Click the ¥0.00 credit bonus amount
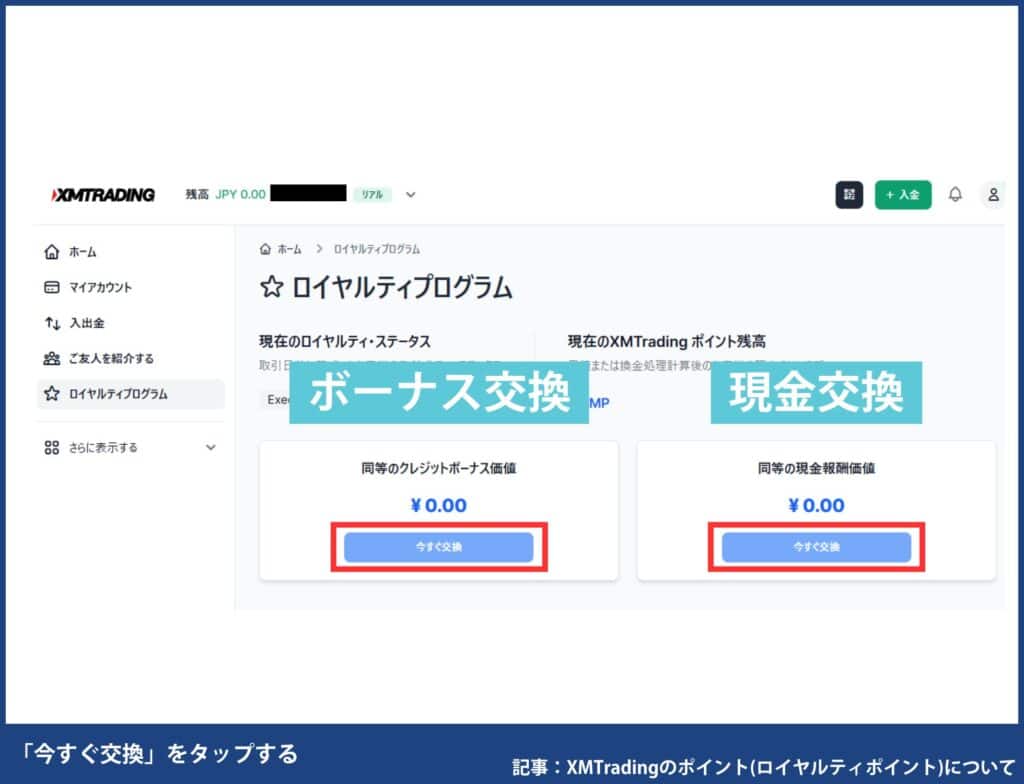Viewport: 1024px width, 784px height. [439, 505]
